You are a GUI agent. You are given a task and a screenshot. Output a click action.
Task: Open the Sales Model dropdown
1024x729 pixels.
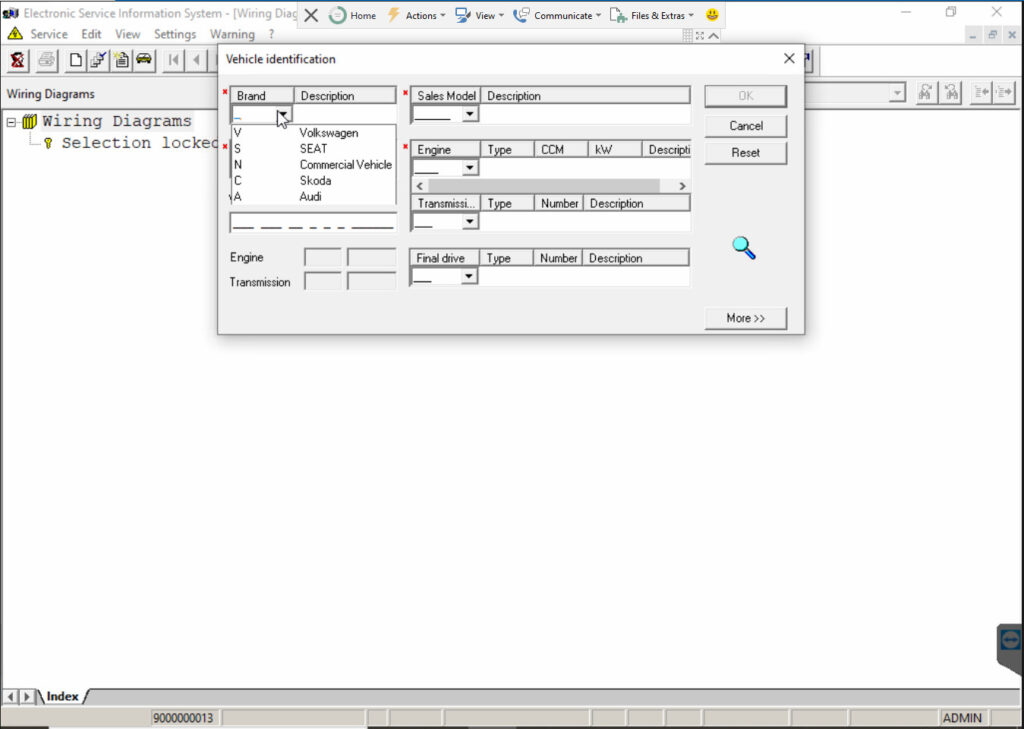(x=470, y=115)
